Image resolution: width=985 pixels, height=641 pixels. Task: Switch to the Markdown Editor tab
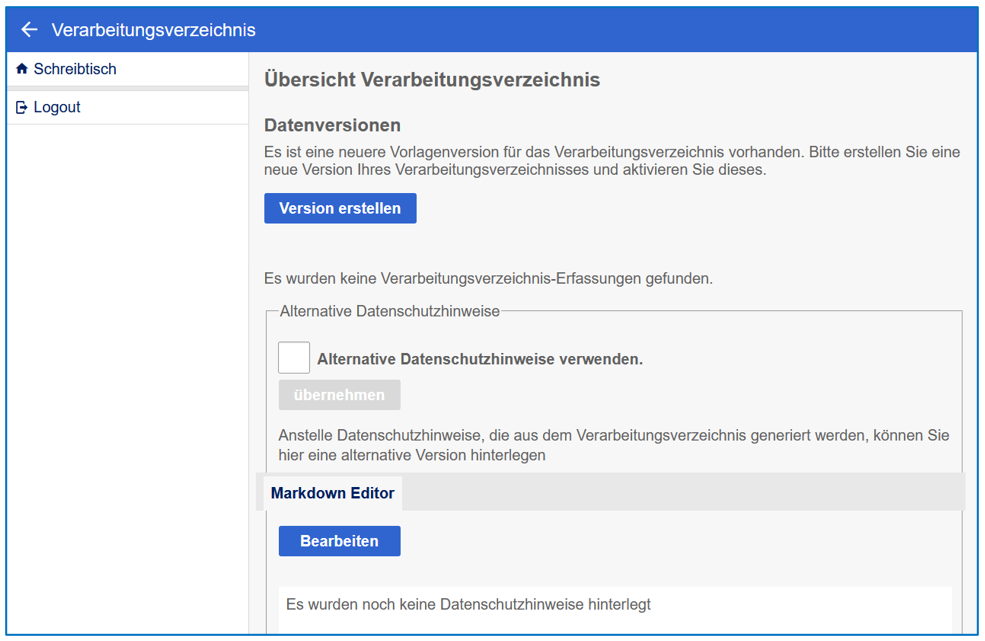333,493
